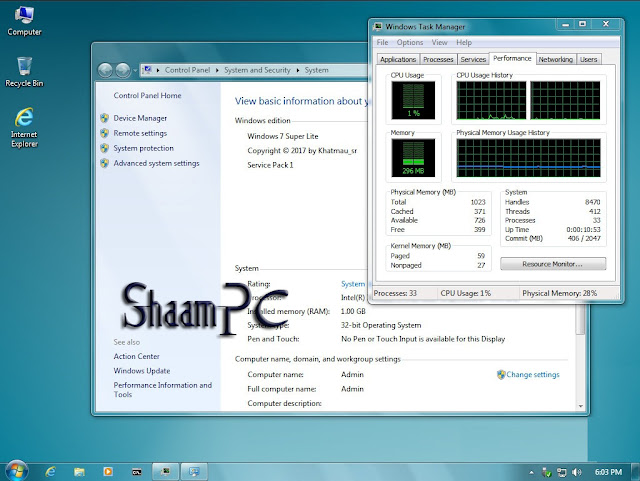Switch to System window taskbar button
640x481 pixels.
coord(194,472)
